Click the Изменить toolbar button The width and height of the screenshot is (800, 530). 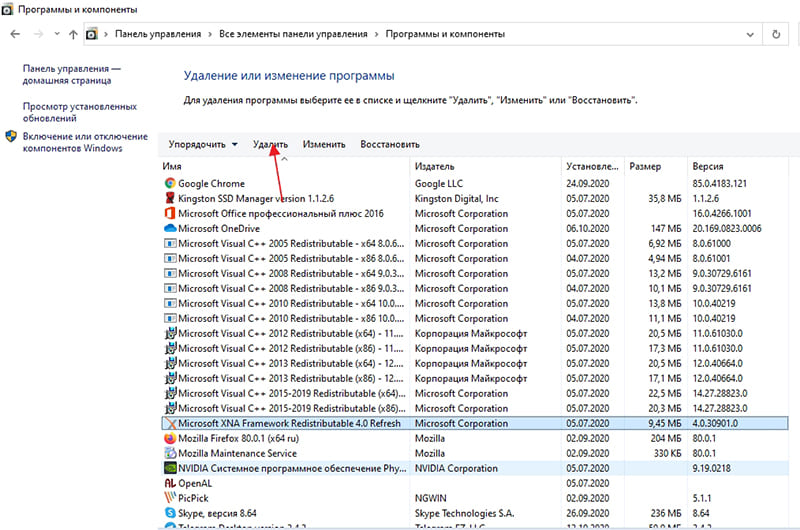324,144
